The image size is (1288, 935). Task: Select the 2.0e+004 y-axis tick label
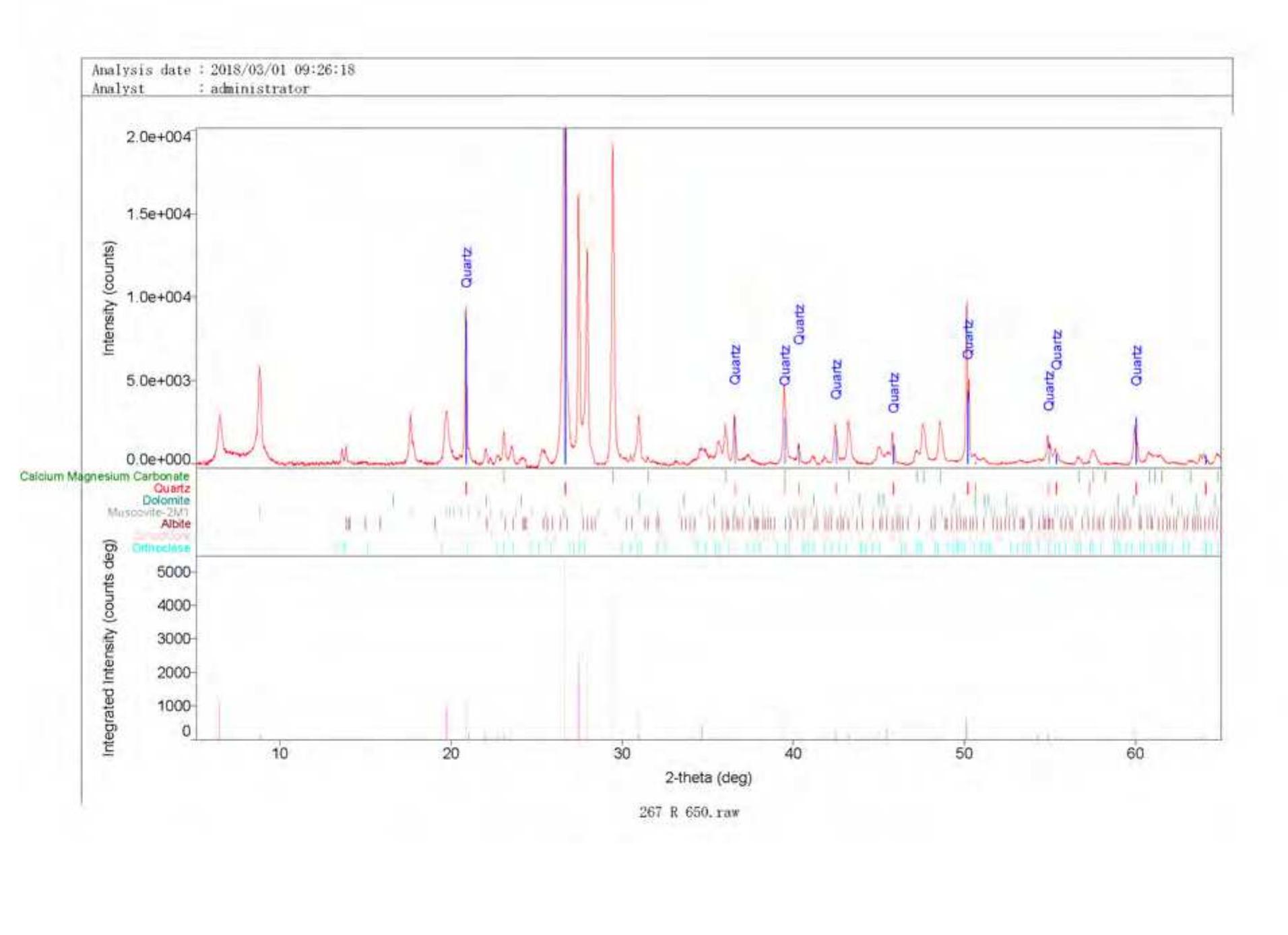pyautogui.click(x=158, y=137)
